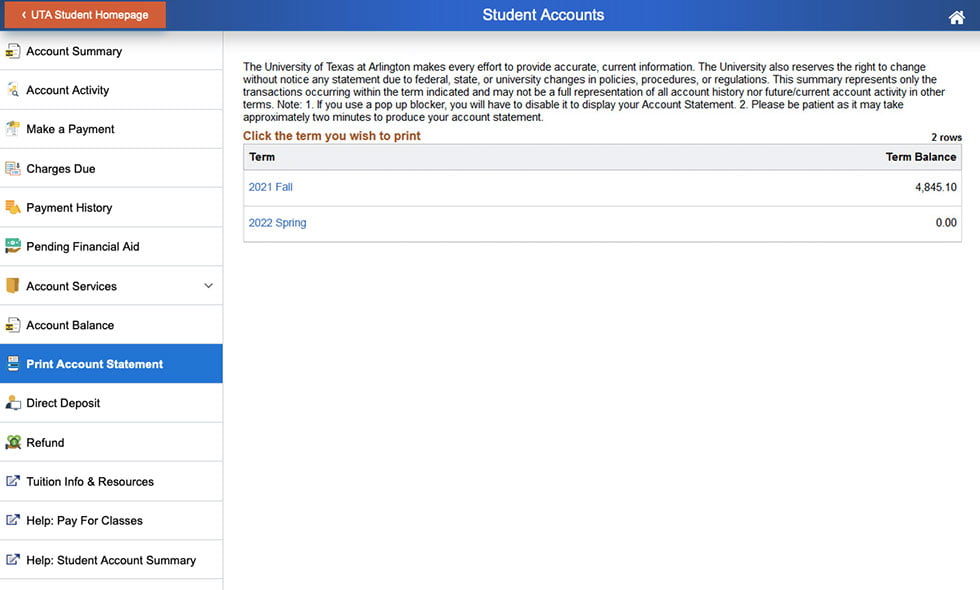This screenshot has width=980, height=590.
Task: Open Help: Pay For Classes
Action: (82, 520)
